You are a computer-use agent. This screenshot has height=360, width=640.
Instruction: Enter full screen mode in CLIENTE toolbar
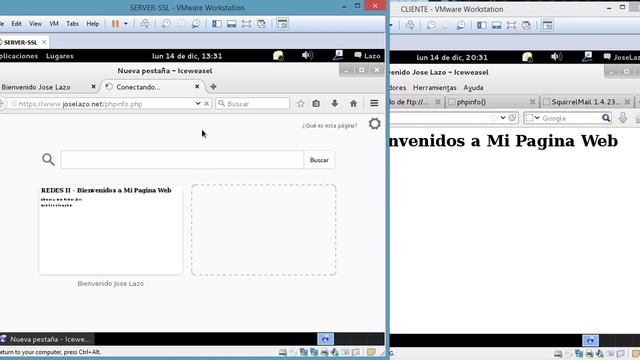(511, 25)
